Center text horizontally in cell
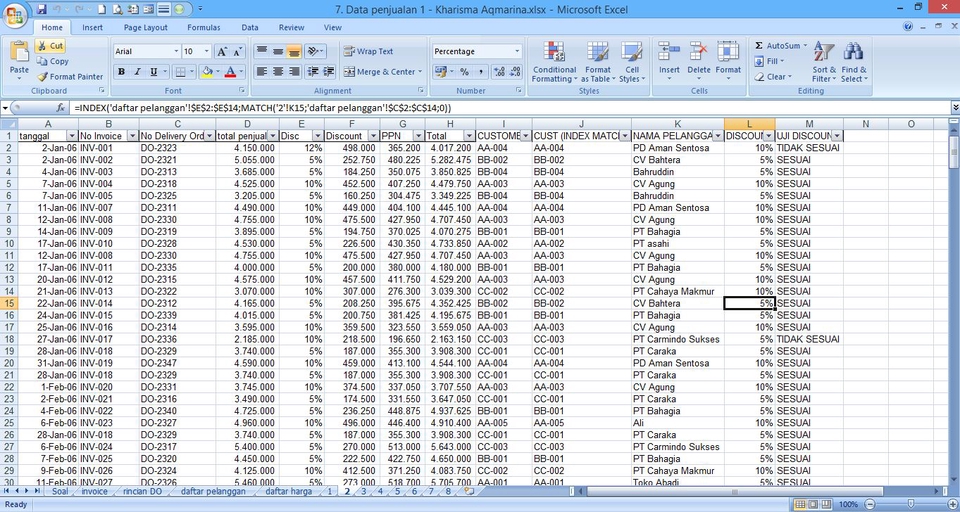960x512 pixels. [x=278, y=72]
